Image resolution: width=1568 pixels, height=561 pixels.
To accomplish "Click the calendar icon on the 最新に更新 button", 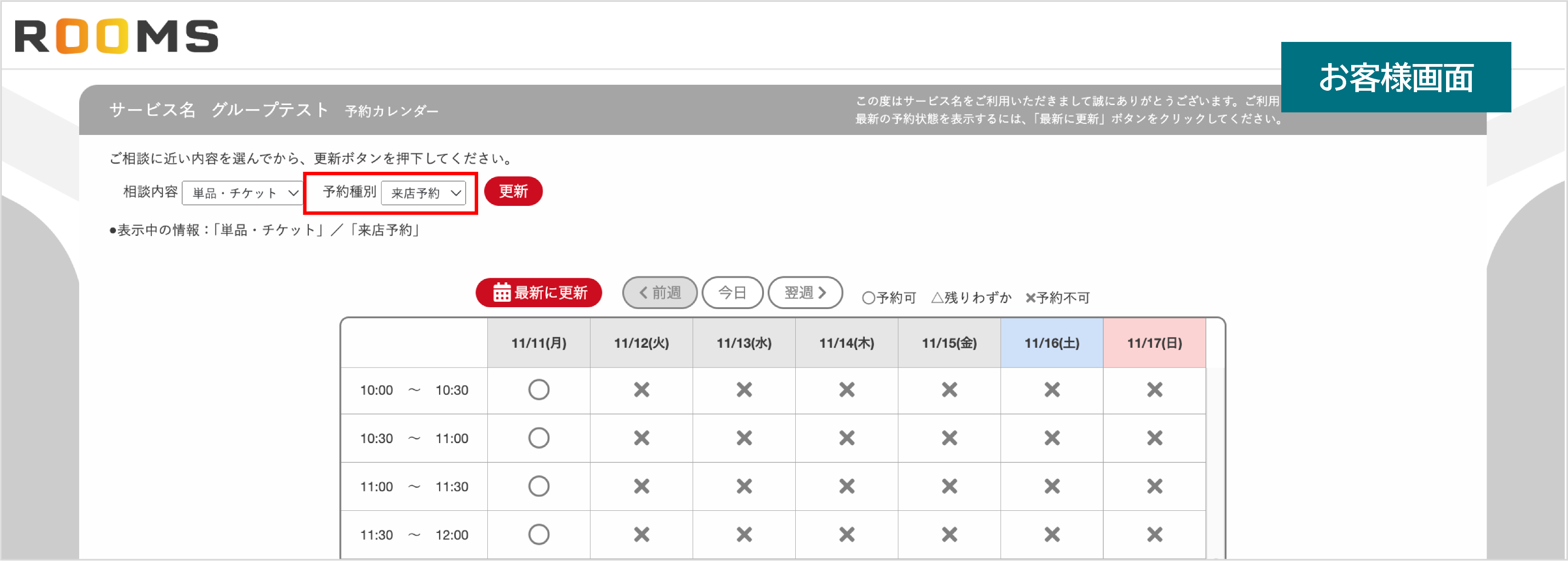I will point(502,292).
